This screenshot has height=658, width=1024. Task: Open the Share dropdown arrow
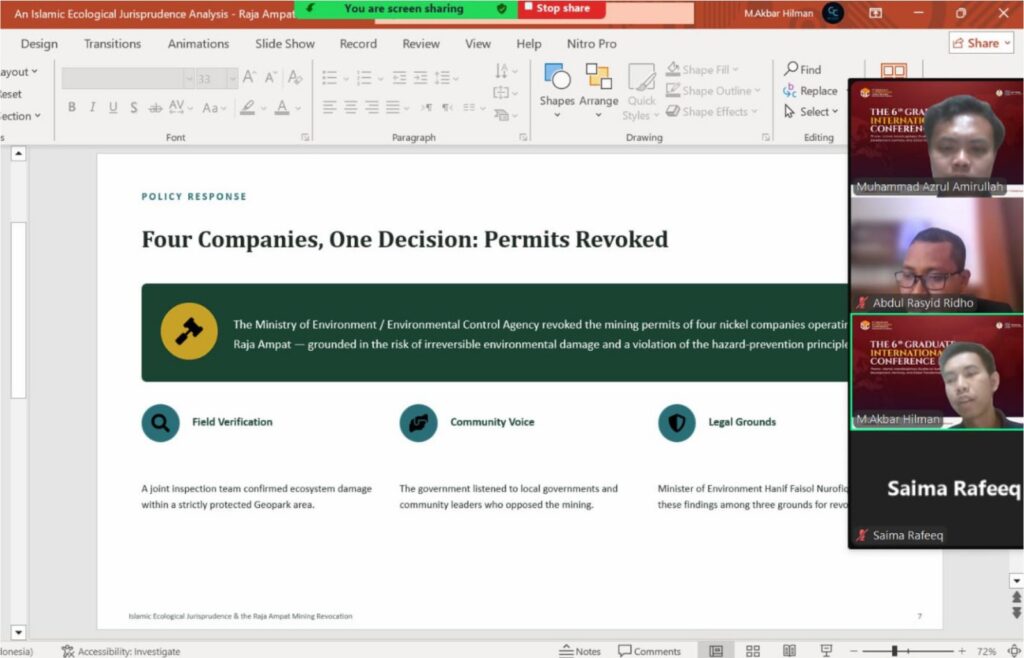[x=1008, y=43]
